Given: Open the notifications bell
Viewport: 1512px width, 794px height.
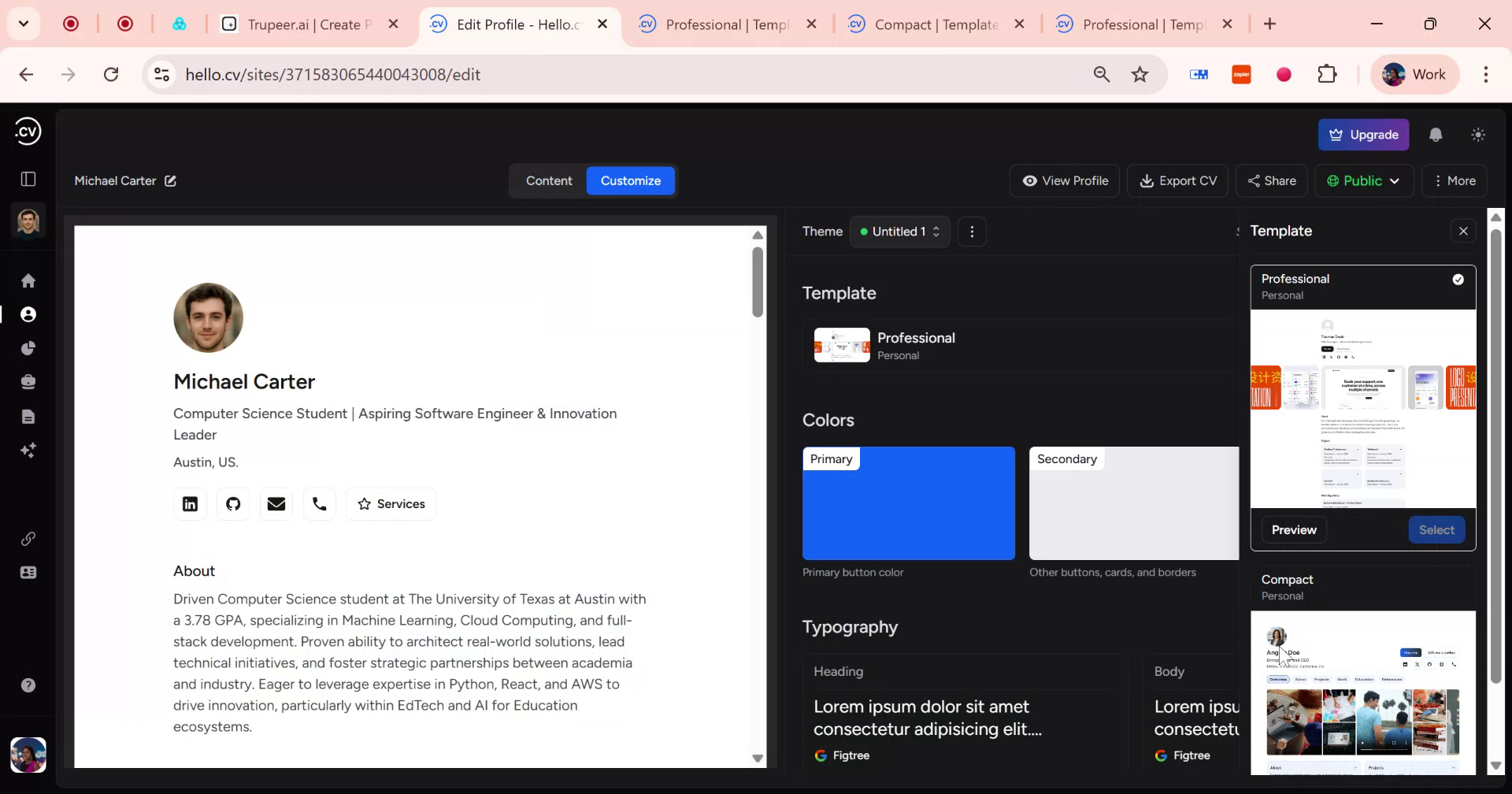Looking at the screenshot, I should [1435, 135].
